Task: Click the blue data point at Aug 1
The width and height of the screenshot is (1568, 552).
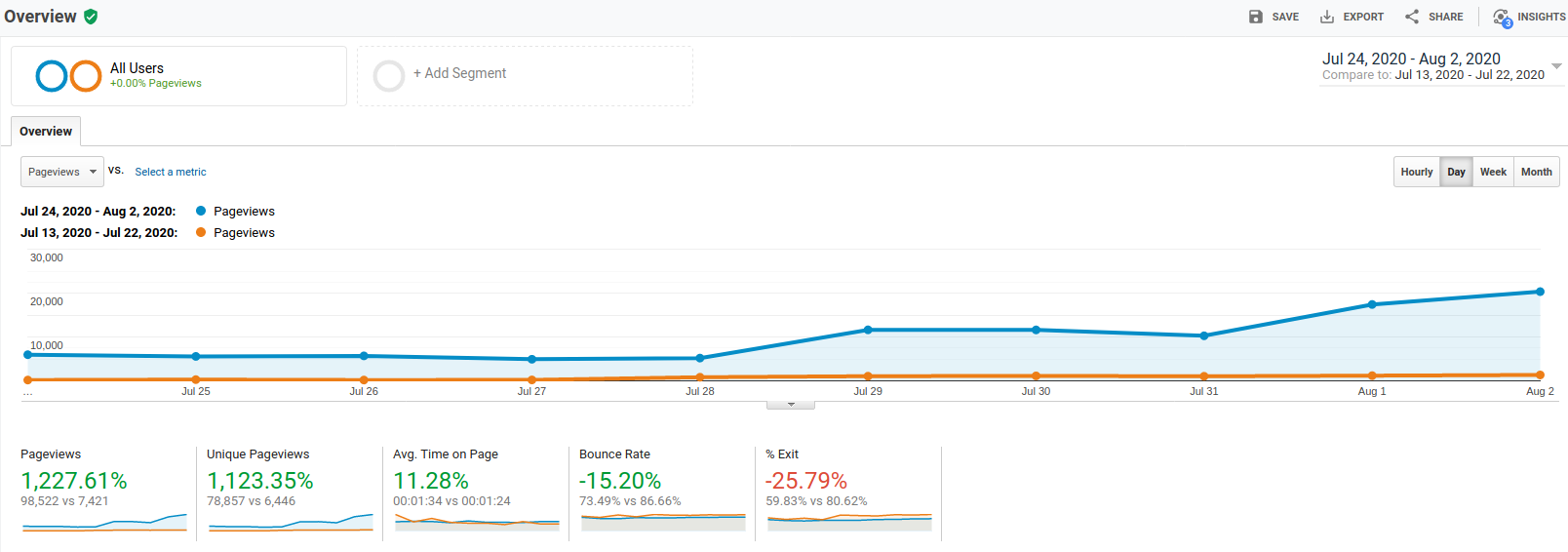Action: [1372, 304]
